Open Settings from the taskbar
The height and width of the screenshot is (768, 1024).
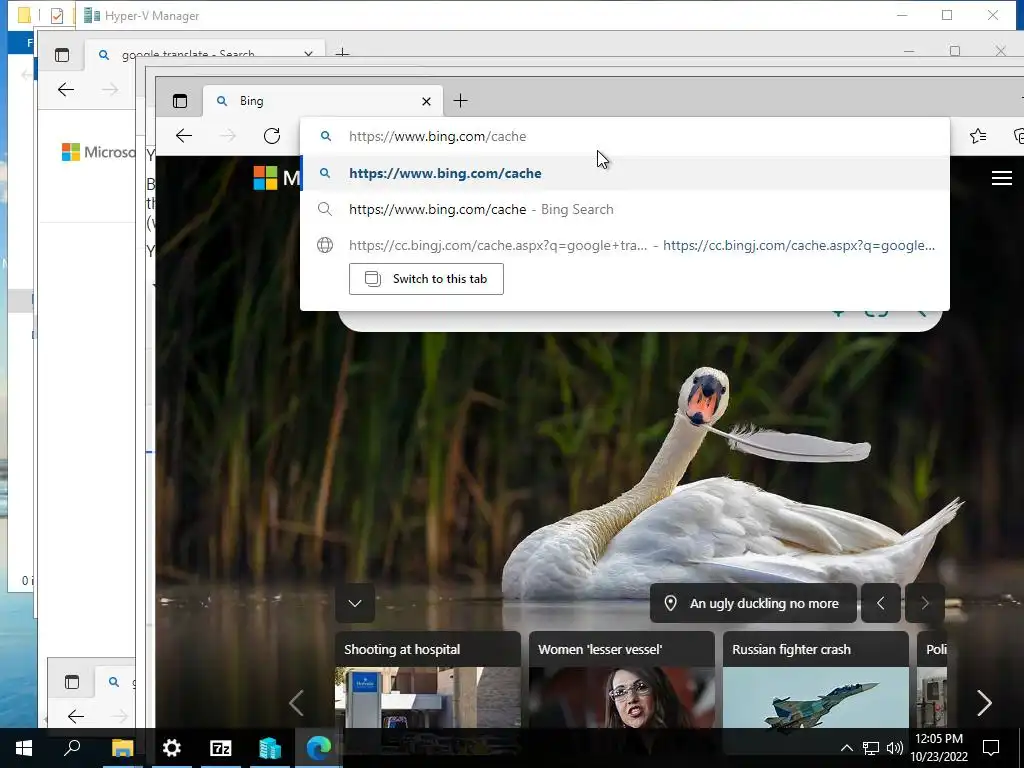[x=171, y=748]
